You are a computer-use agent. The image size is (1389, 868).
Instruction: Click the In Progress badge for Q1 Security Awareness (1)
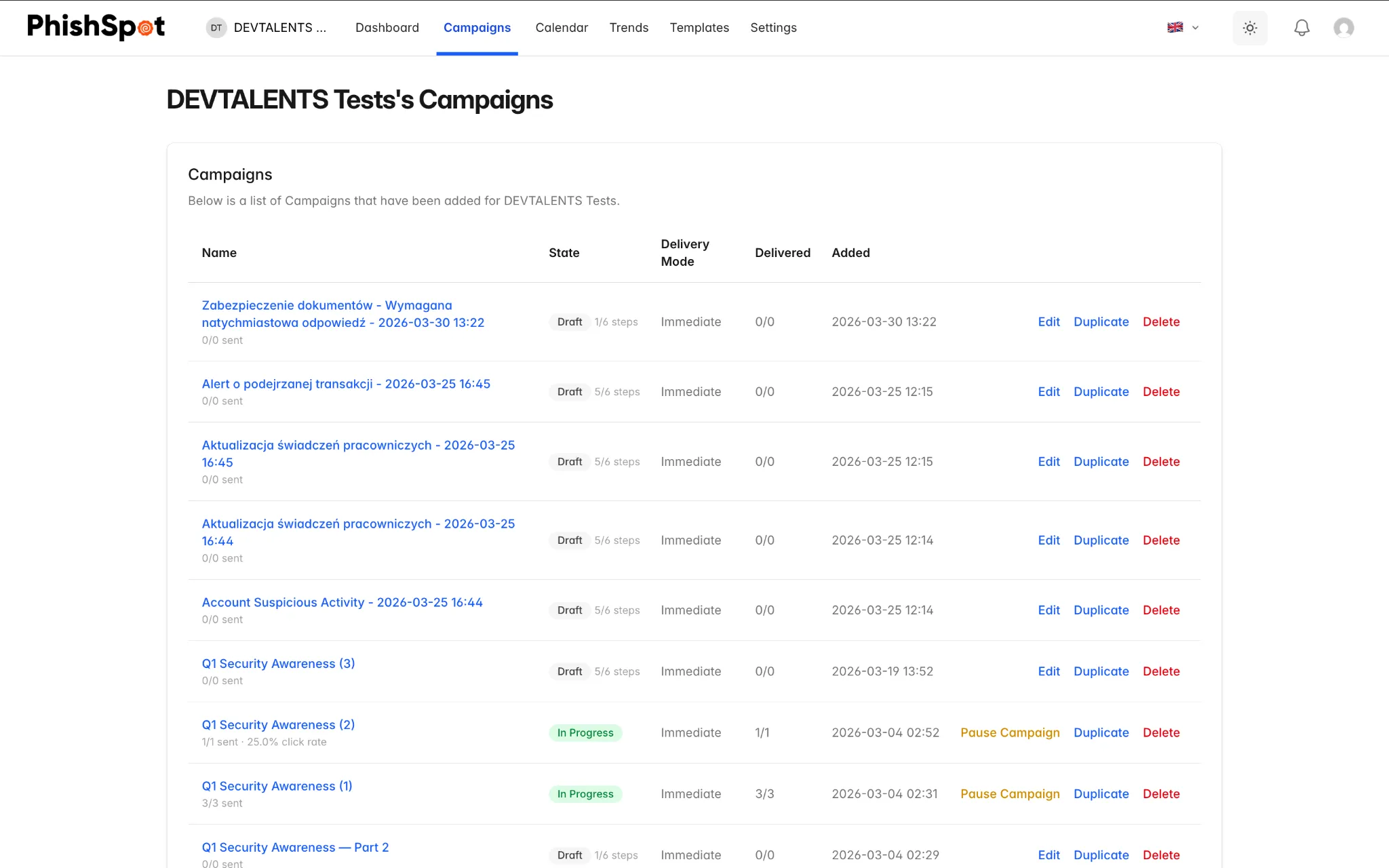click(x=585, y=793)
